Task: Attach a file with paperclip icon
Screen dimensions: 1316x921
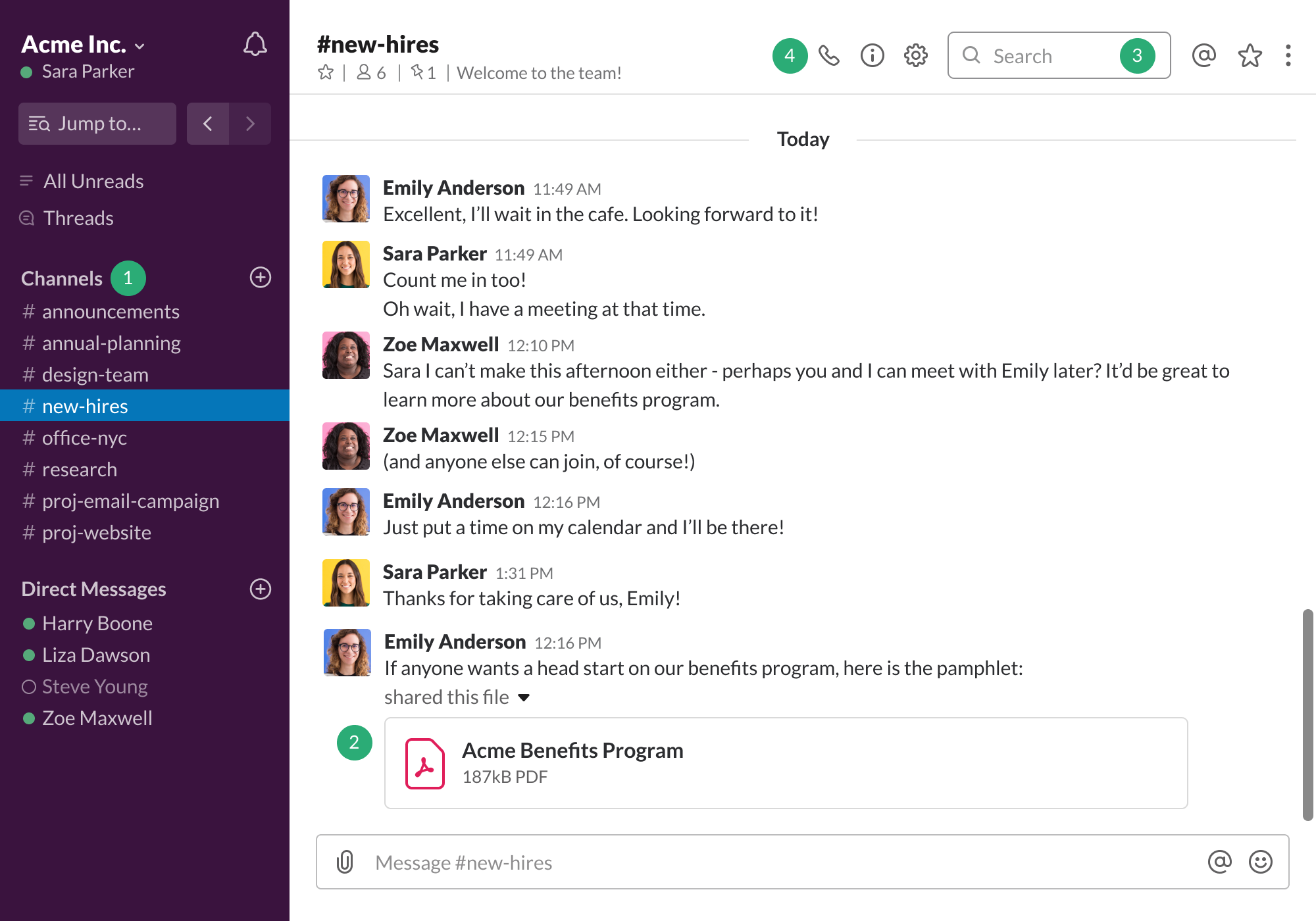Action: point(345,862)
